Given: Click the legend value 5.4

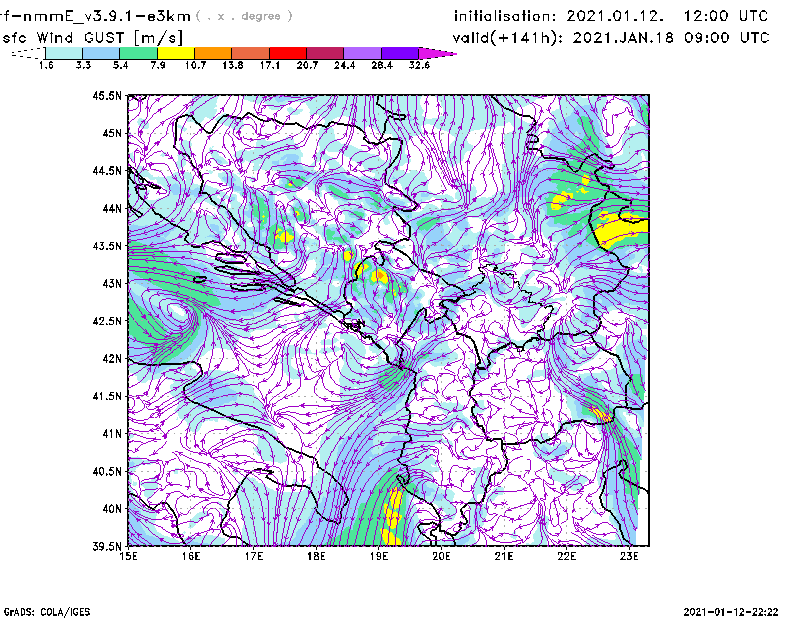Looking at the screenshot, I should (x=120, y=65).
